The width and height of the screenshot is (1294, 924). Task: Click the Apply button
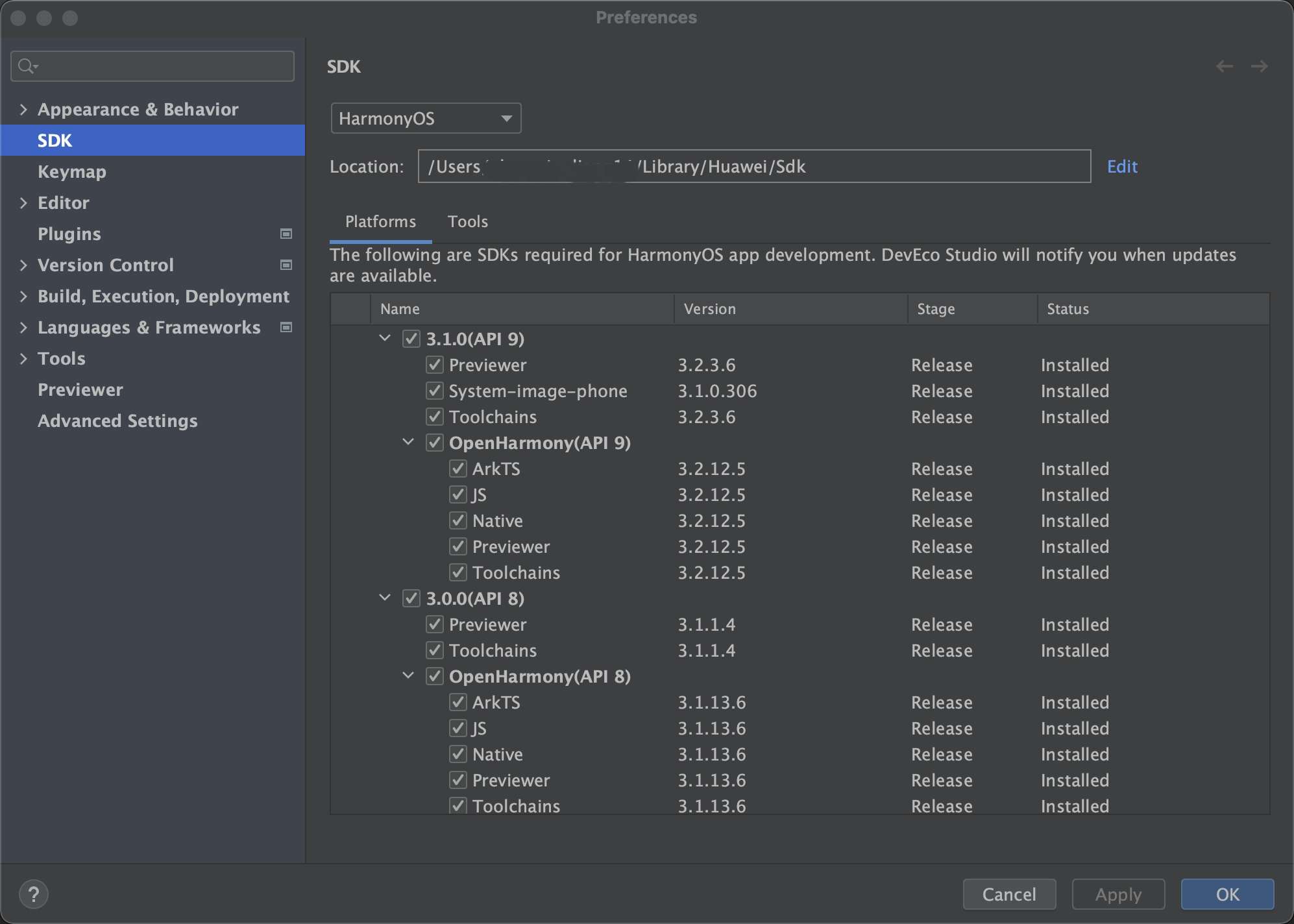[1118, 894]
